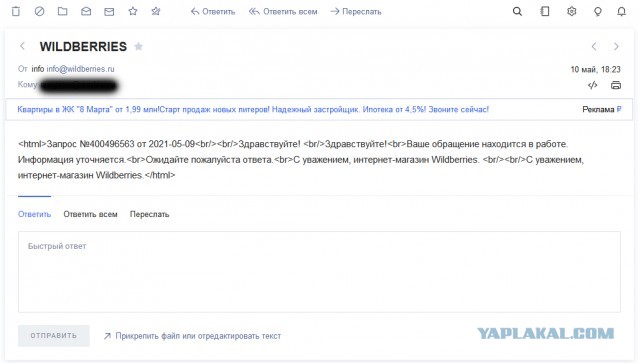Mark as unread closed-envelope icon
Image resolution: width=640 pixels, height=363 pixels.
(x=109, y=12)
